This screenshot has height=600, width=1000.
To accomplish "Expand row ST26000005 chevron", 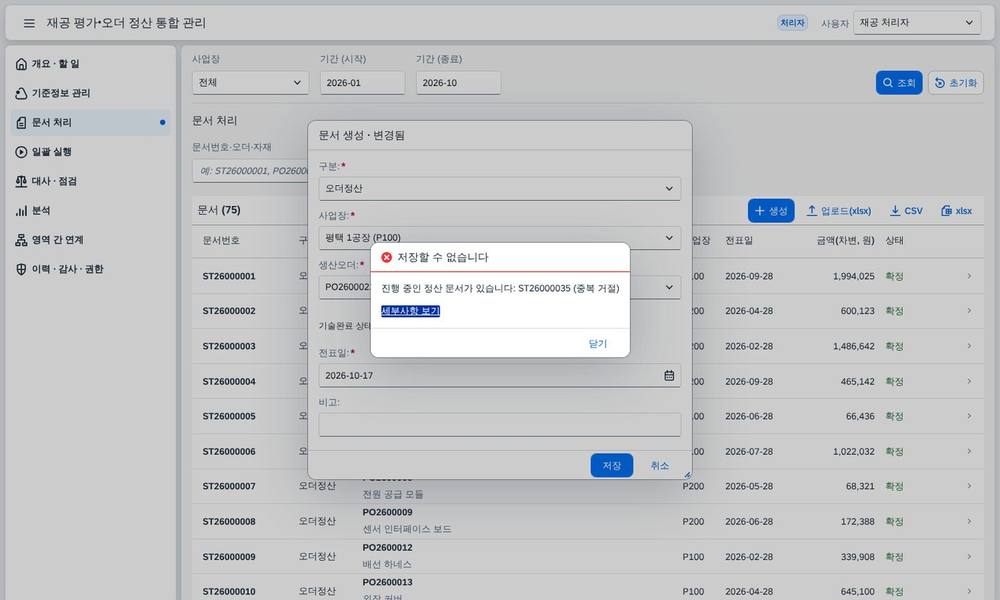I will pos(969,416).
